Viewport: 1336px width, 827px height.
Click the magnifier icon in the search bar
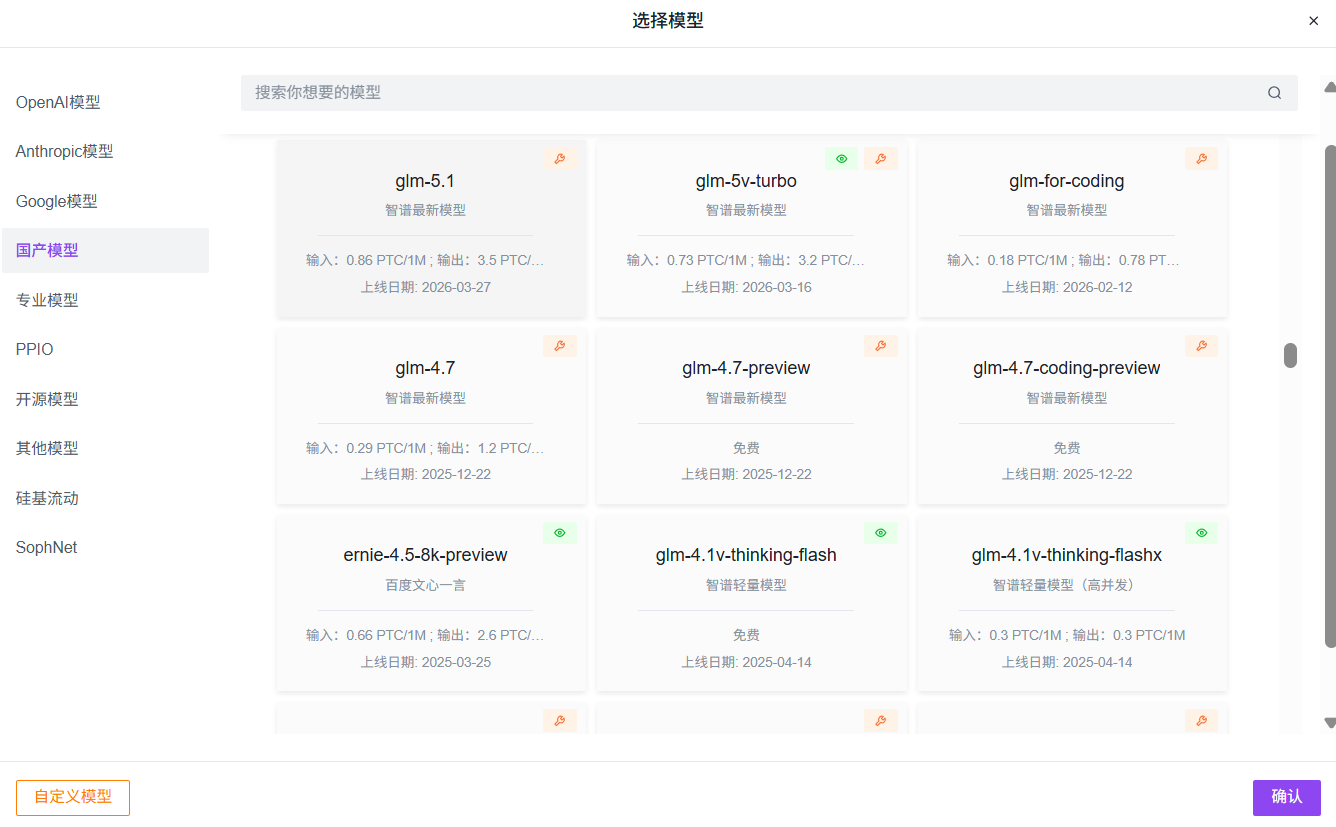[x=1274, y=92]
